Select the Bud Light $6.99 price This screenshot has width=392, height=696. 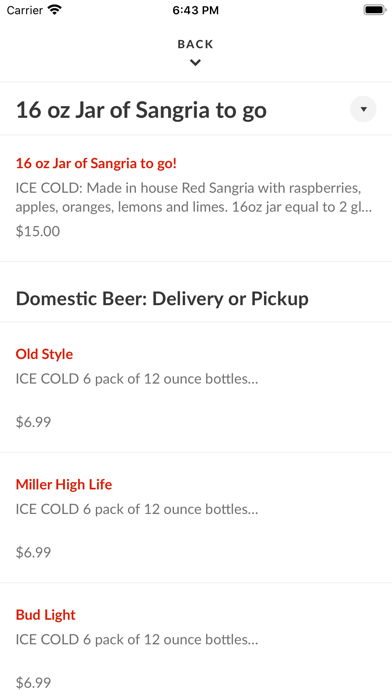pyautogui.click(x=33, y=682)
